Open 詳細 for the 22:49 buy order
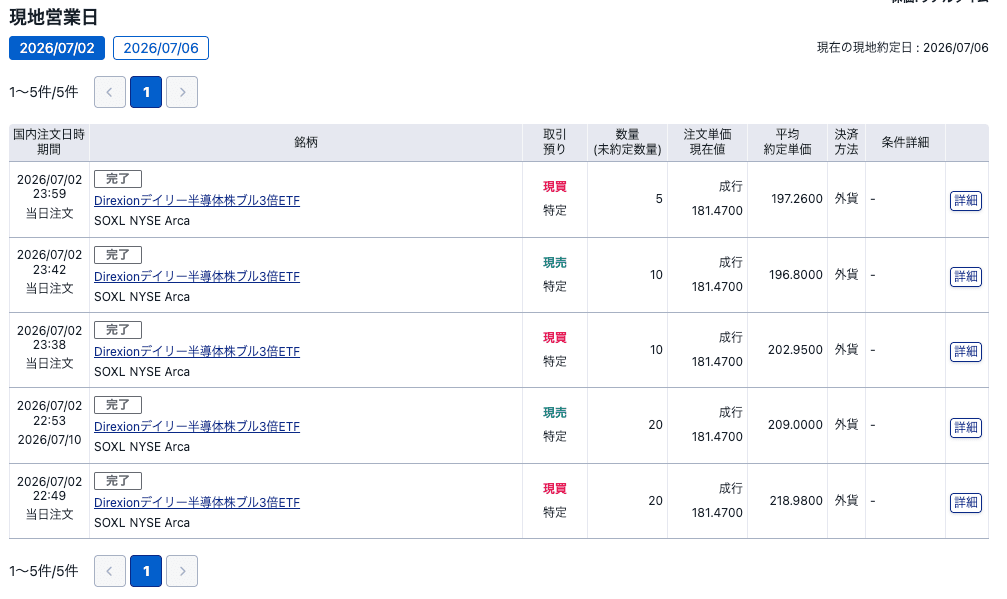Screen dimensions: 1007x599 pos(966,502)
